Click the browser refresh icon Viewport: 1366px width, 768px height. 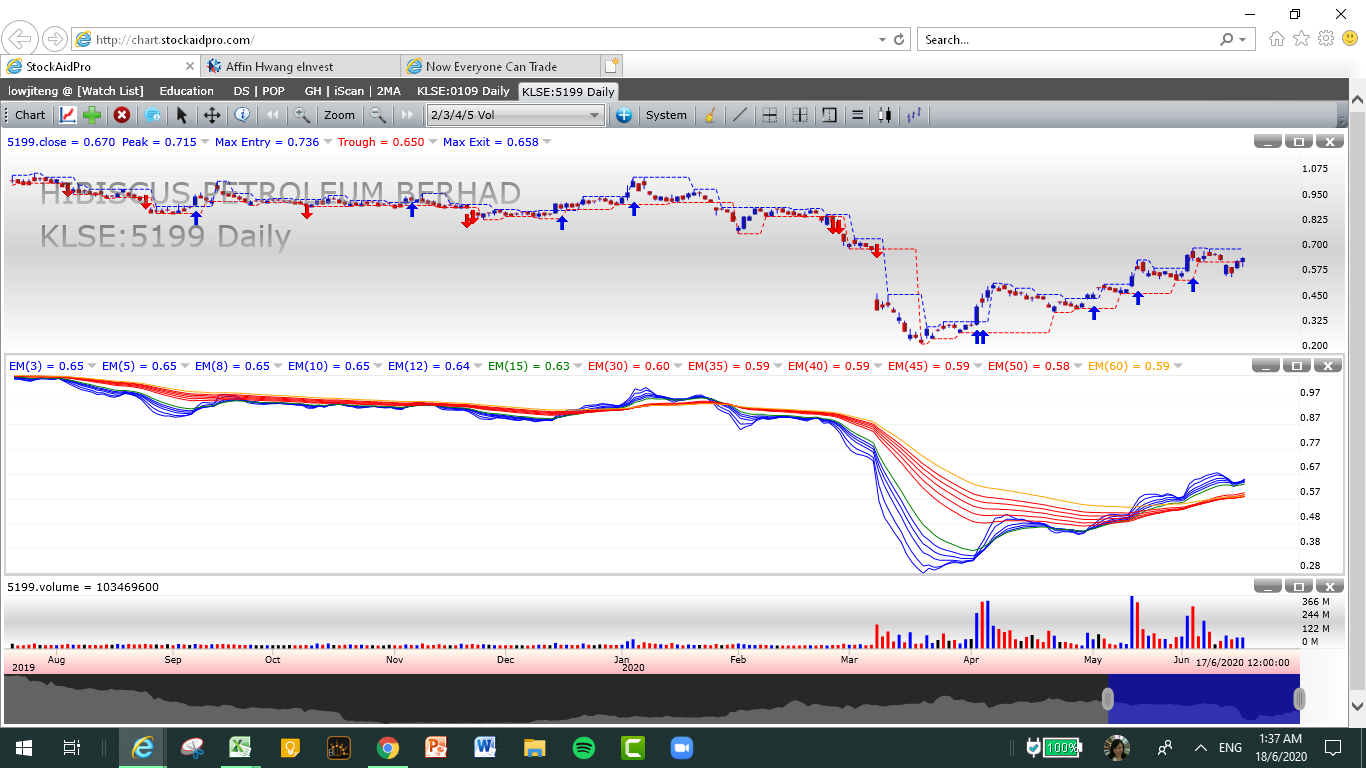click(899, 40)
